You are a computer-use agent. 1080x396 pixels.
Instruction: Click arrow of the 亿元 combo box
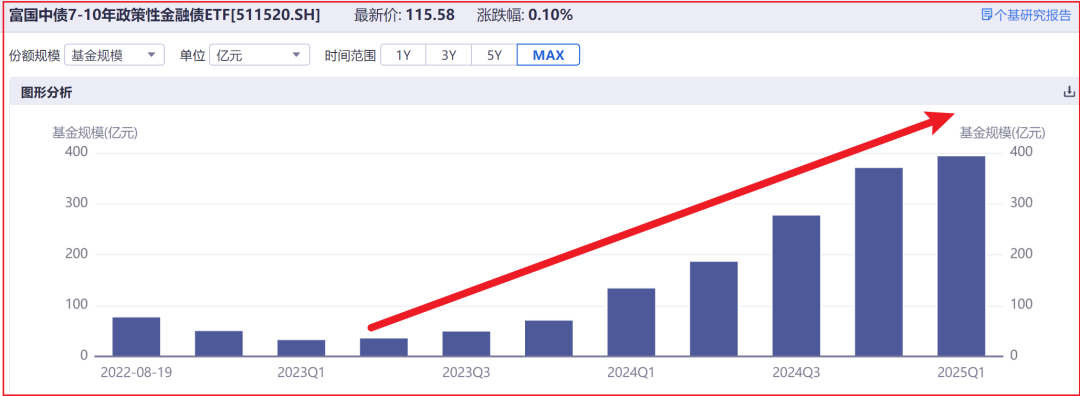[x=296, y=55]
